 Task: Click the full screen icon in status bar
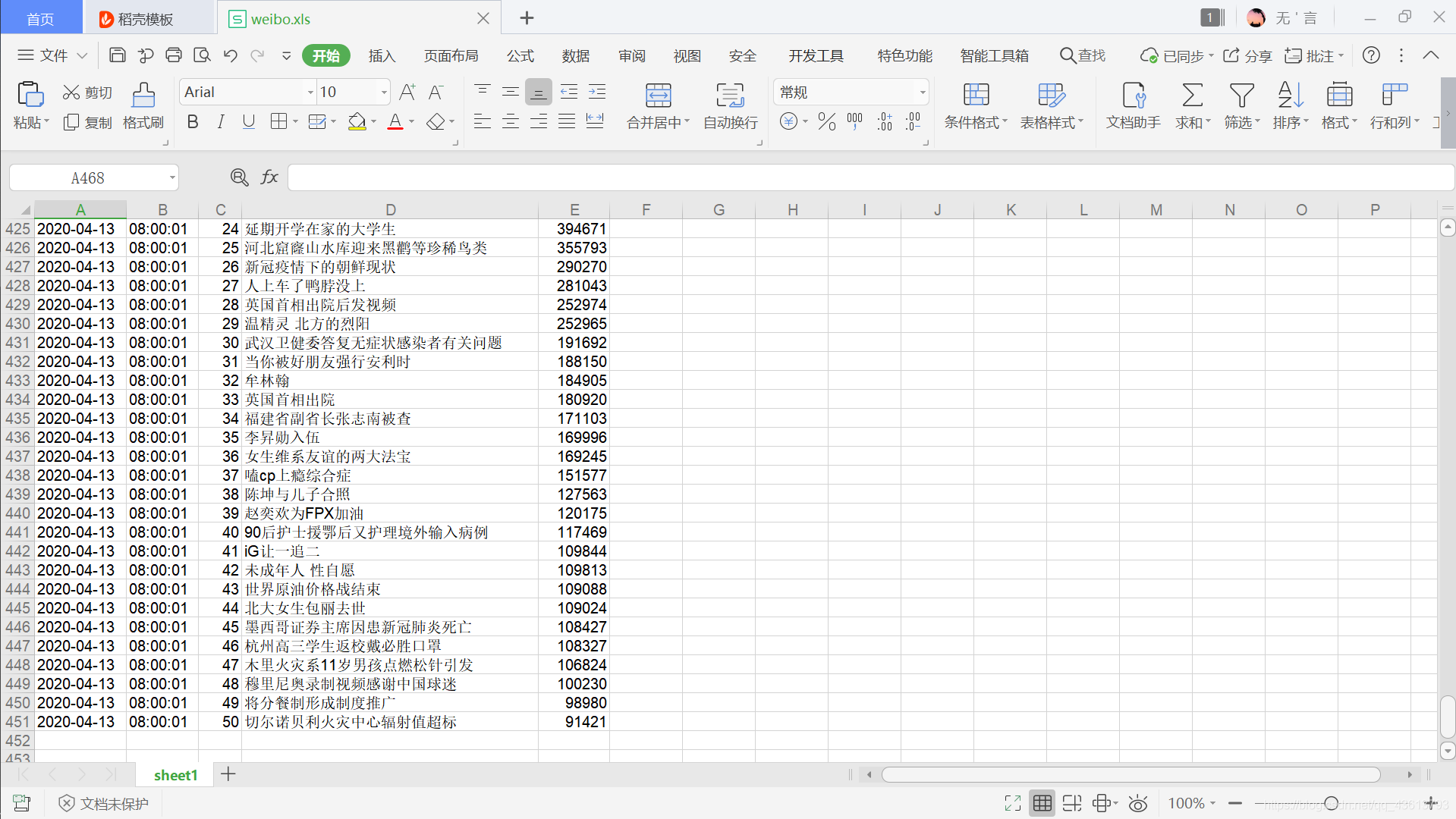click(1013, 804)
